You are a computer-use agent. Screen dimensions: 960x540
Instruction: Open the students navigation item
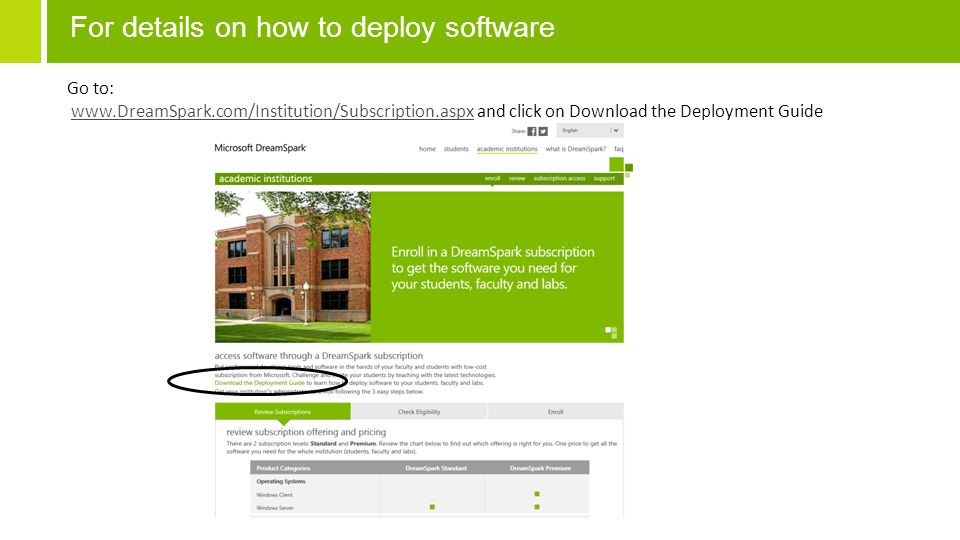[x=456, y=149]
